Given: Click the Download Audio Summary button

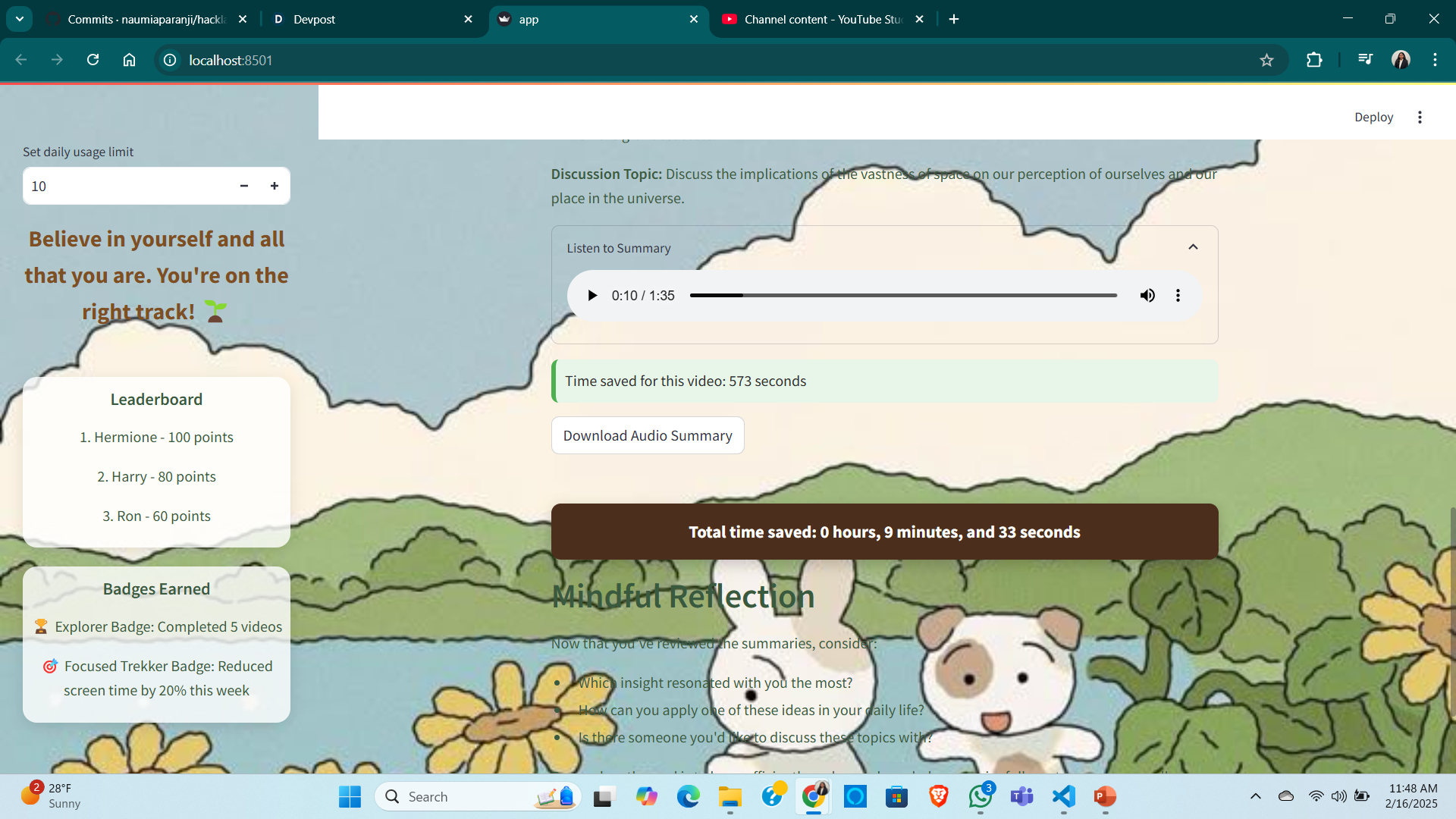Looking at the screenshot, I should [x=648, y=435].
